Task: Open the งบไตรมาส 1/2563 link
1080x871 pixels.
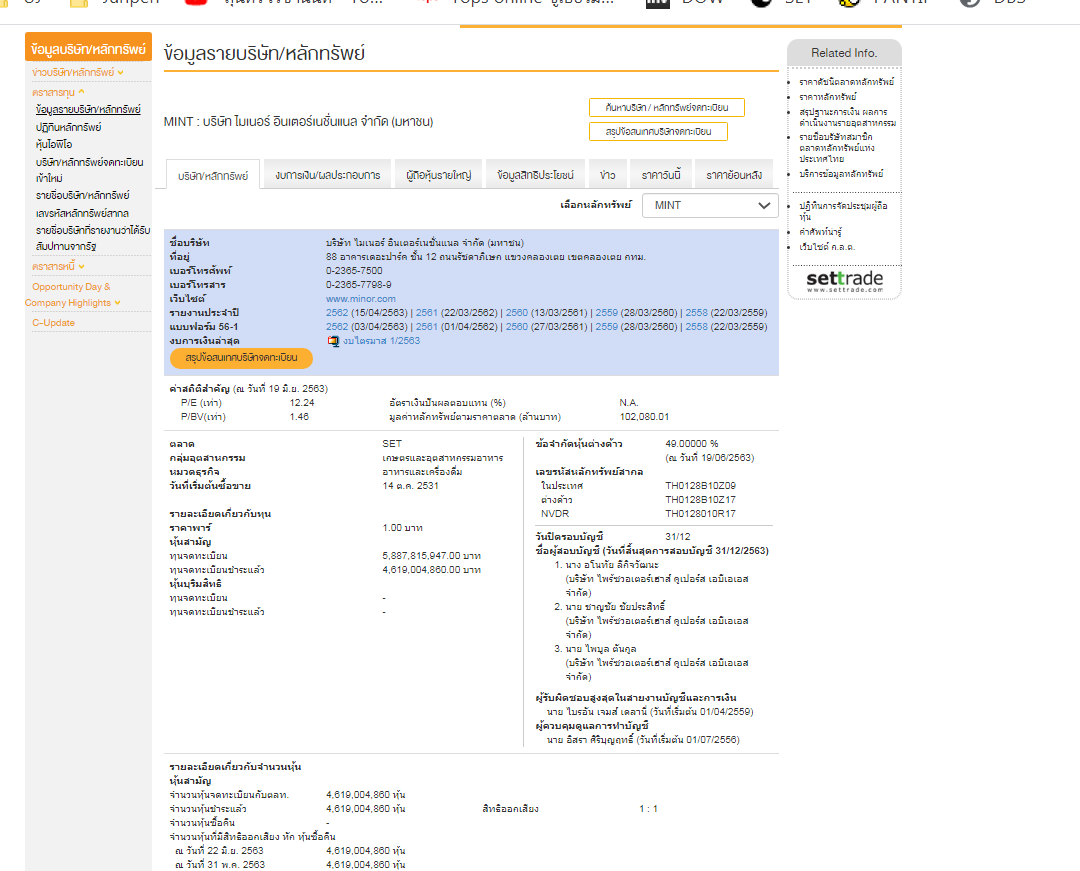Action: [x=382, y=341]
